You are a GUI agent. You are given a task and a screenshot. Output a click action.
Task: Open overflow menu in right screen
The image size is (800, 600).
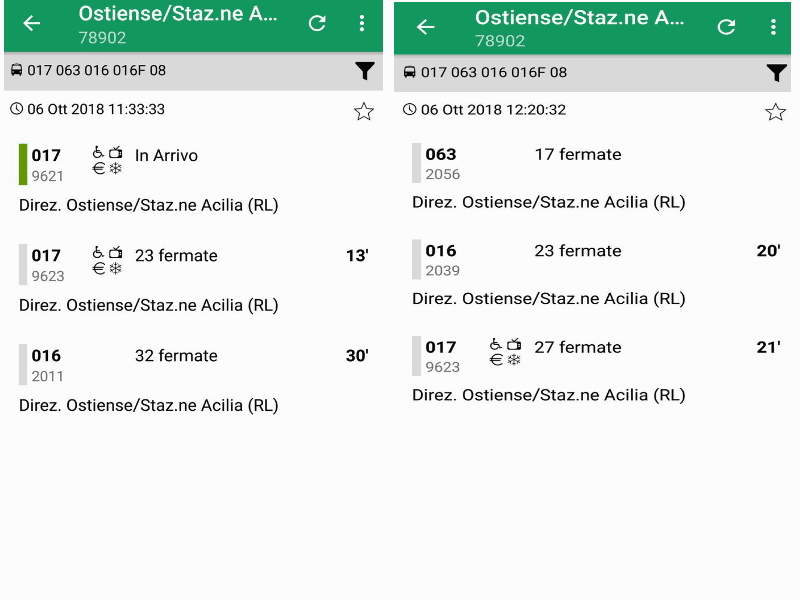click(773, 27)
